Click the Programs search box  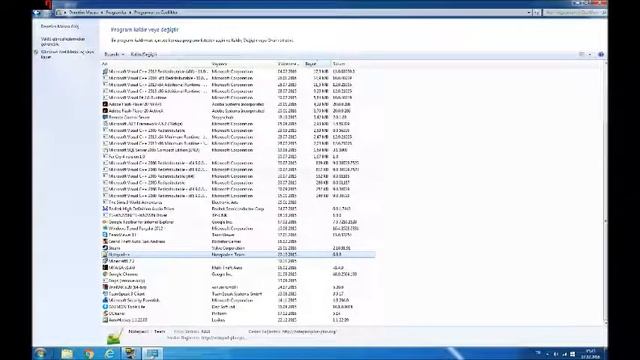click(575, 13)
